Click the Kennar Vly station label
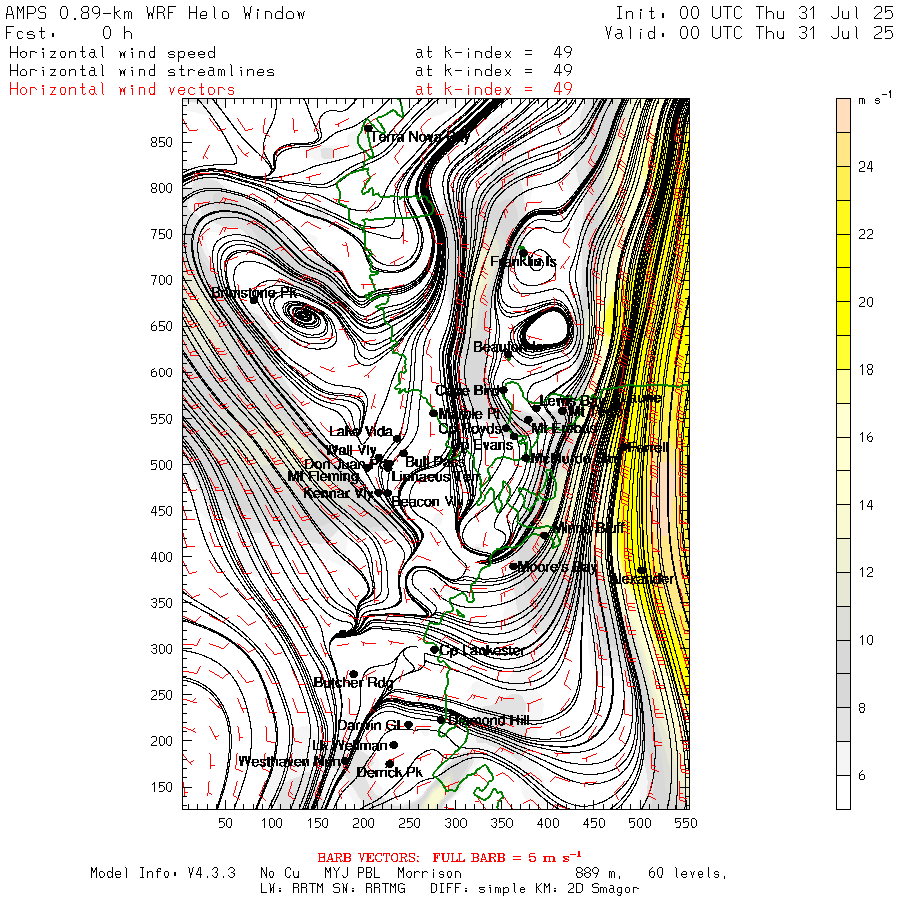900x900 pixels. coord(338,493)
